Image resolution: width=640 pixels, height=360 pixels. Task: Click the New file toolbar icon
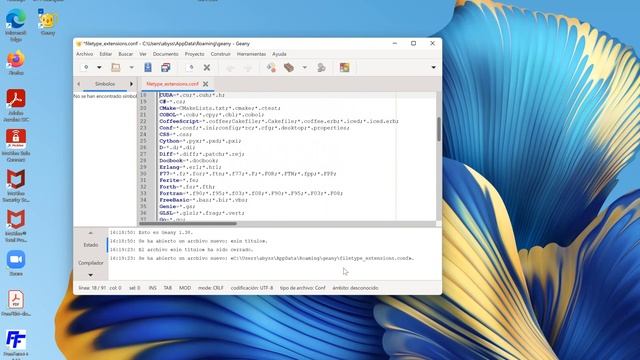(86, 67)
